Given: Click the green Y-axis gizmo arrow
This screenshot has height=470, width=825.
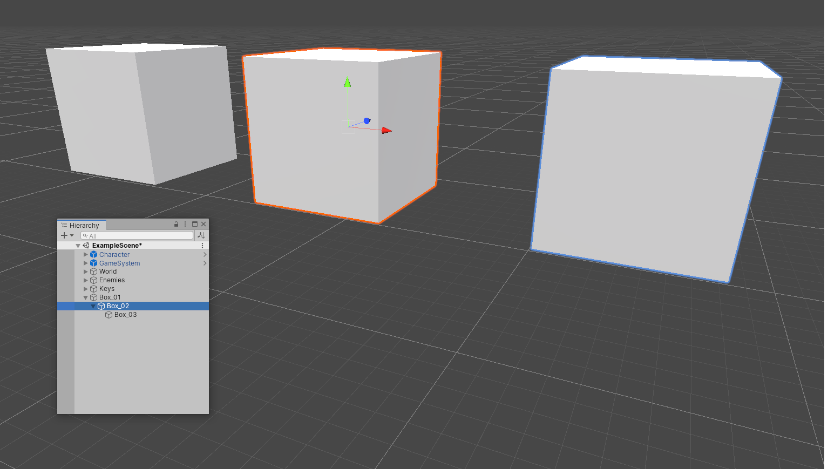Looking at the screenshot, I should pyautogui.click(x=347, y=84).
